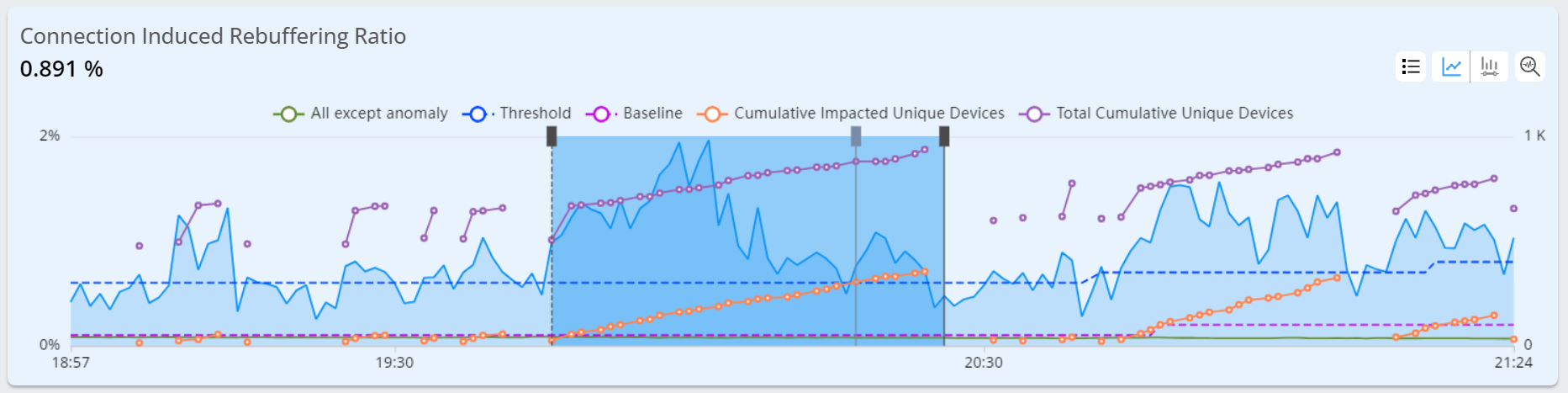This screenshot has height=393, width=1568.
Task: Switch to the line chart view
Action: coord(1451,66)
